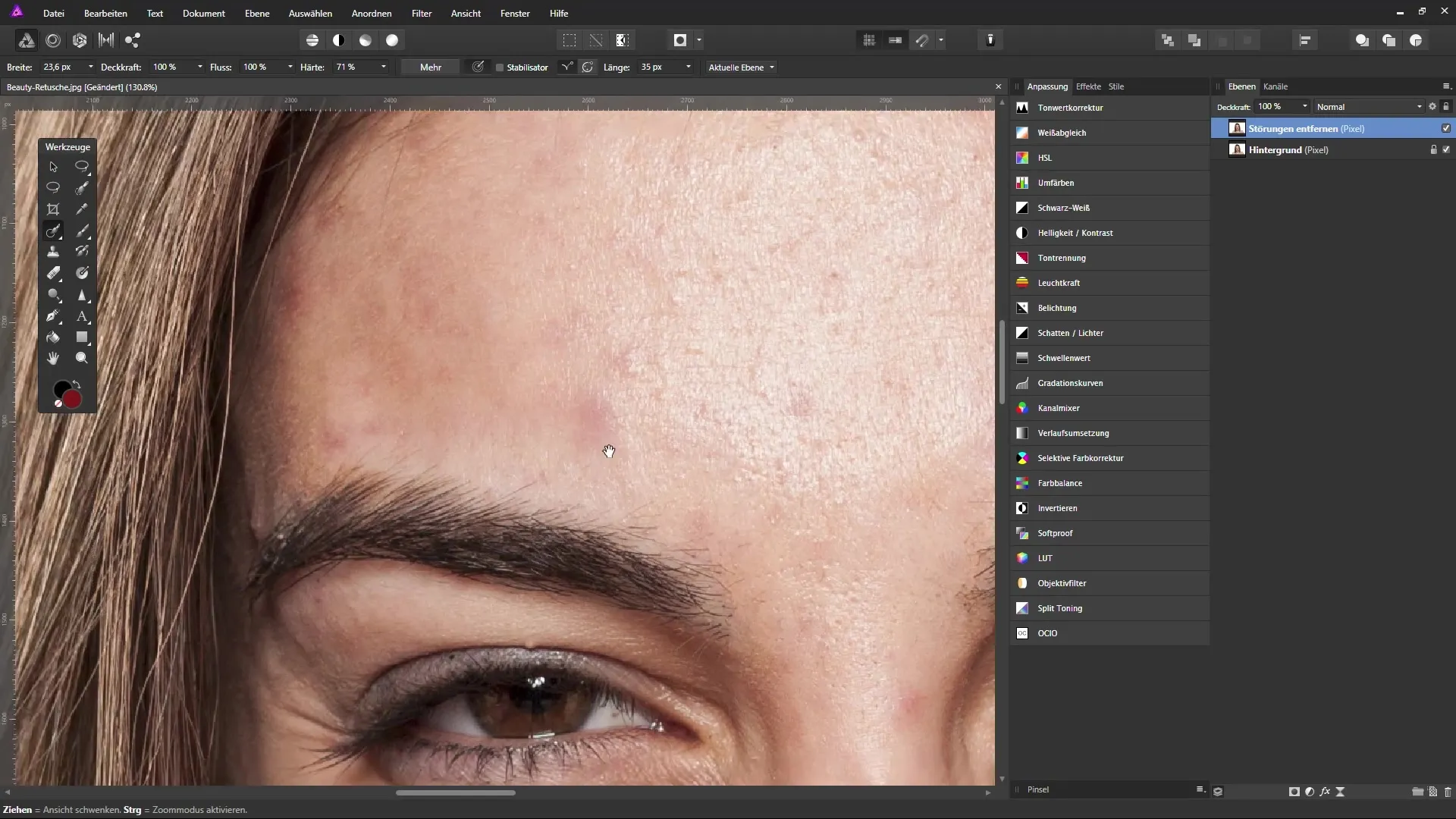The height and width of the screenshot is (819, 1456).
Task: Activate the Zoom magnifier tool
Action: coord(82,358)
